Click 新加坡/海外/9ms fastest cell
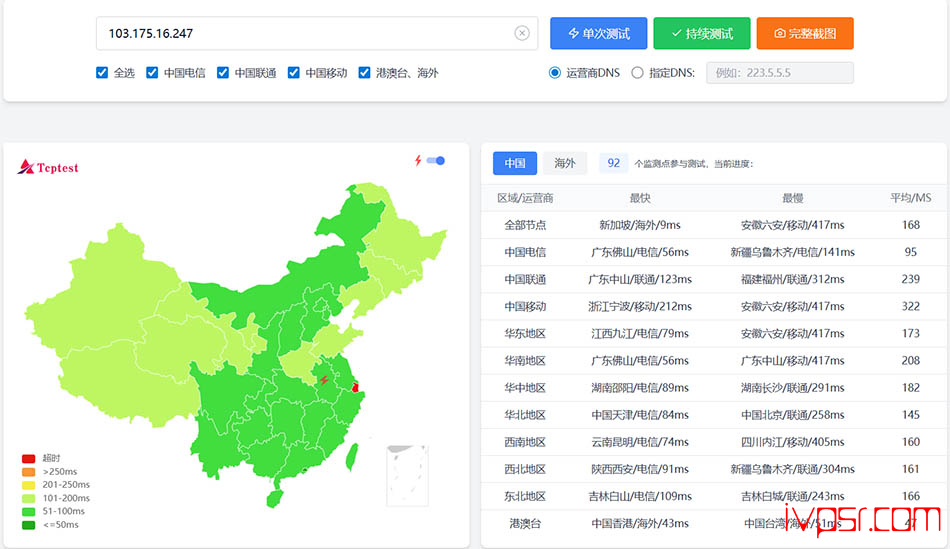This screenshot has width=950, height=549. click(640, 225)
